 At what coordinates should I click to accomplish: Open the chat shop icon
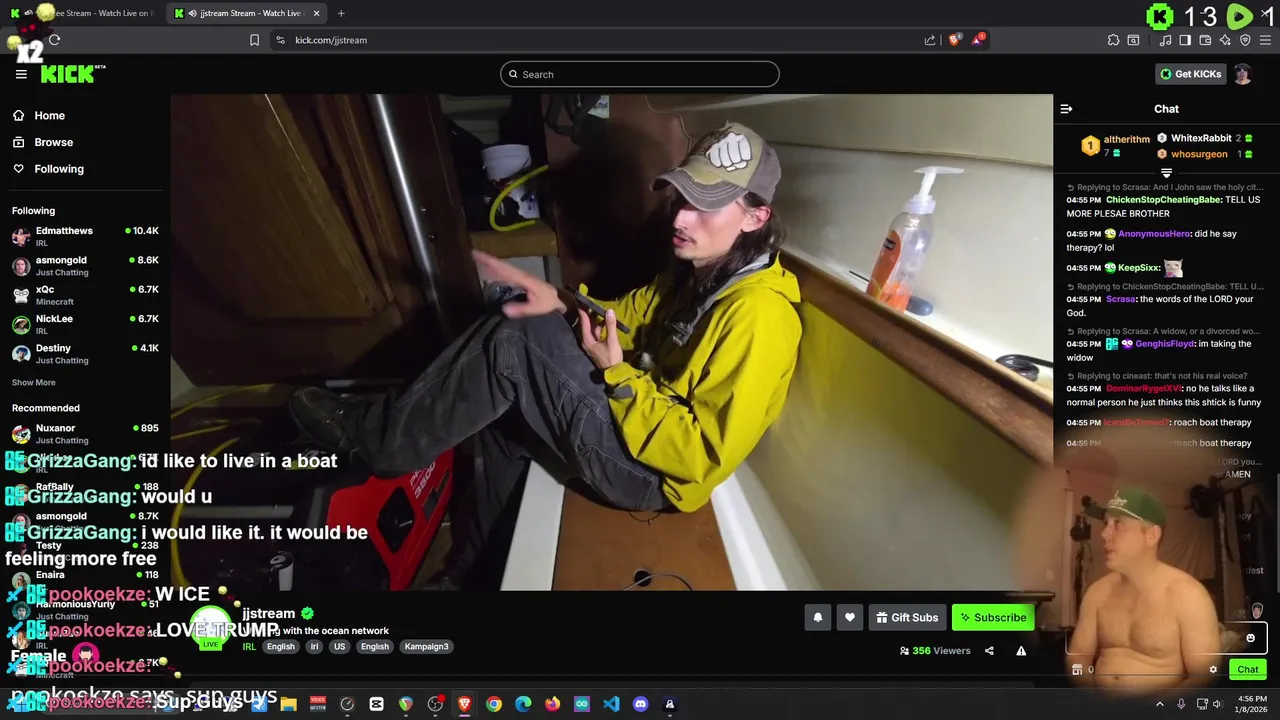[x=1077, y=670]
